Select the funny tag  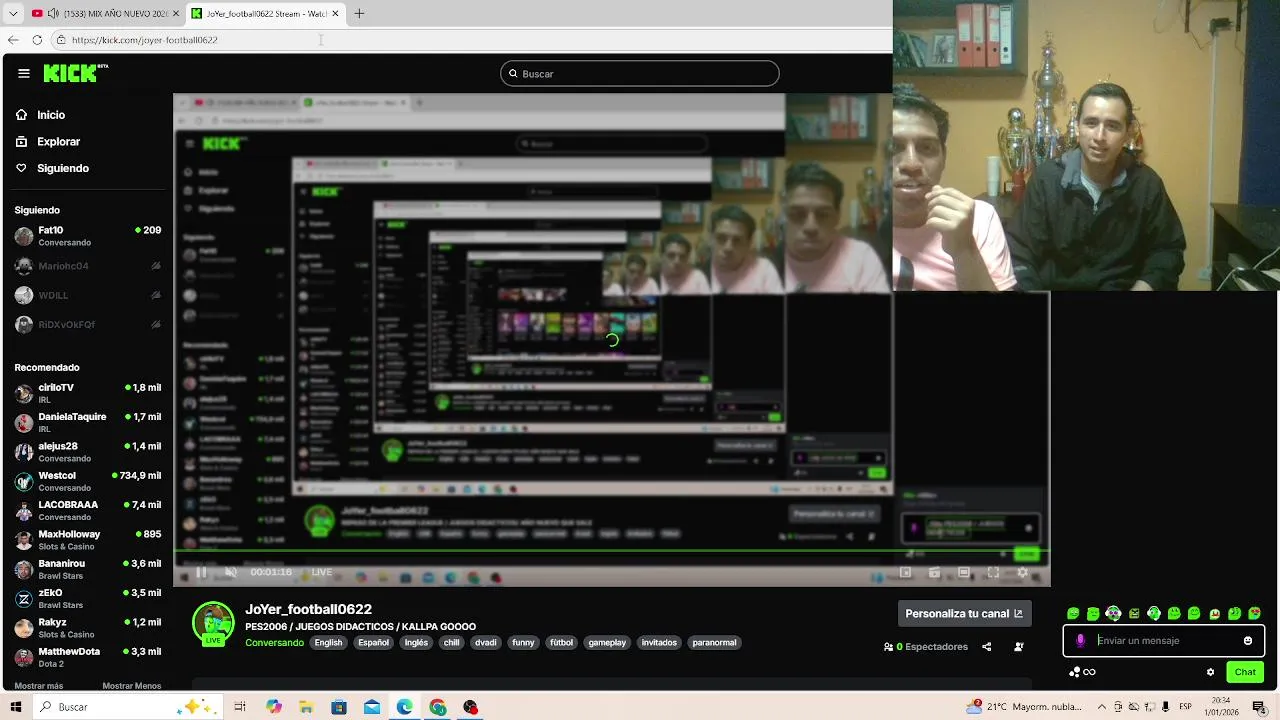(523, 643)
